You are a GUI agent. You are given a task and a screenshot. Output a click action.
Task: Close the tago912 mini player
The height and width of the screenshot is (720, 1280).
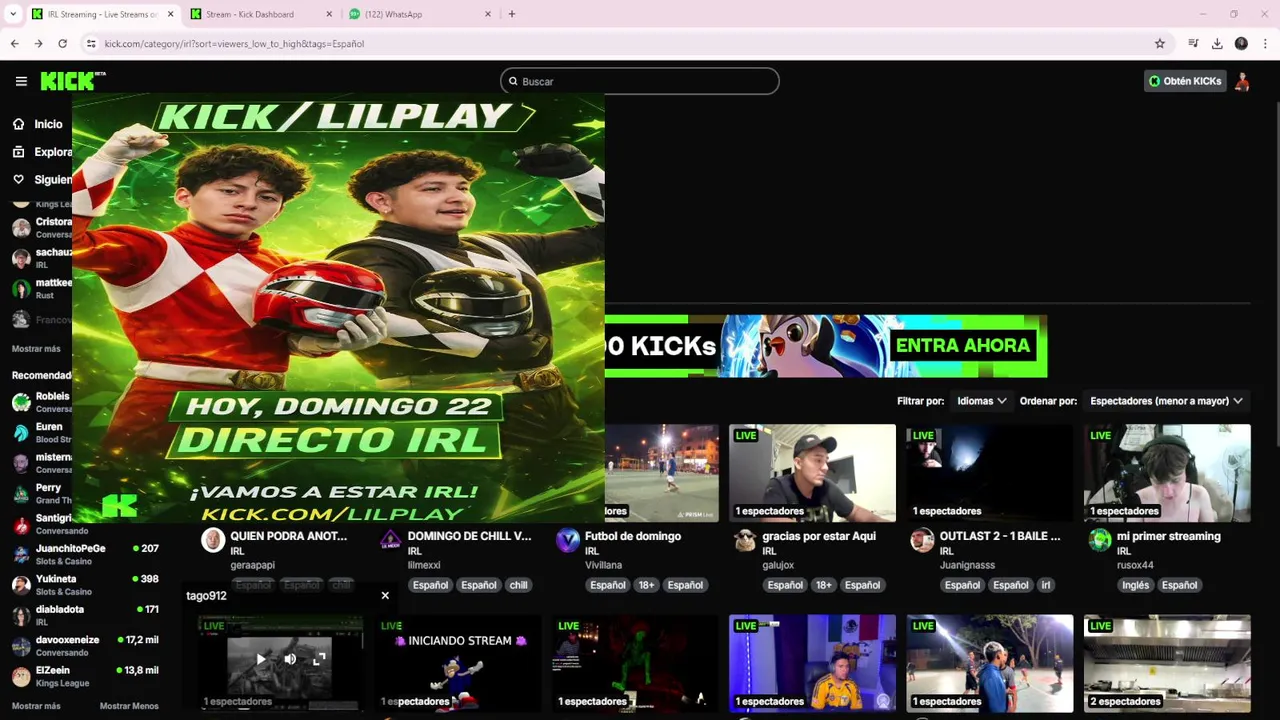coord(385,596)
